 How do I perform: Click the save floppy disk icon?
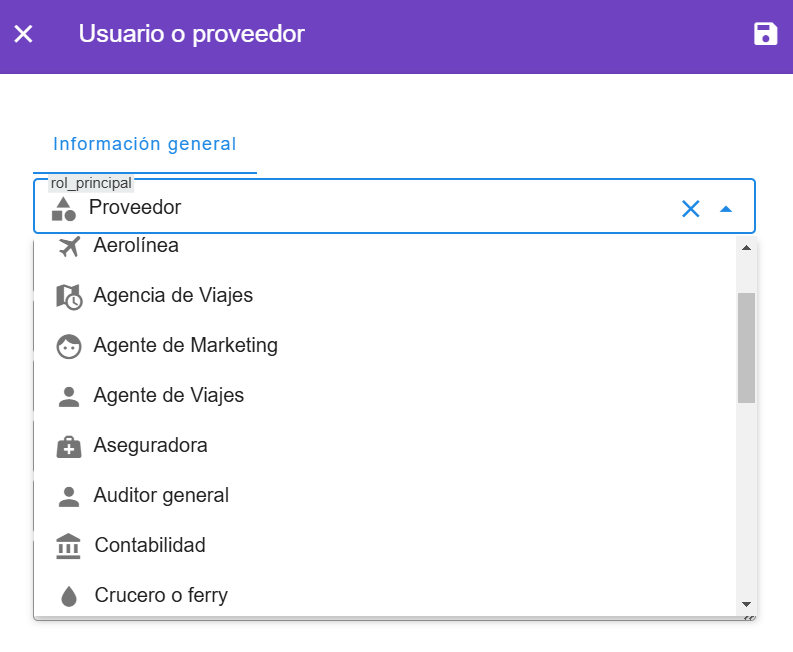(x=765, y=34)
